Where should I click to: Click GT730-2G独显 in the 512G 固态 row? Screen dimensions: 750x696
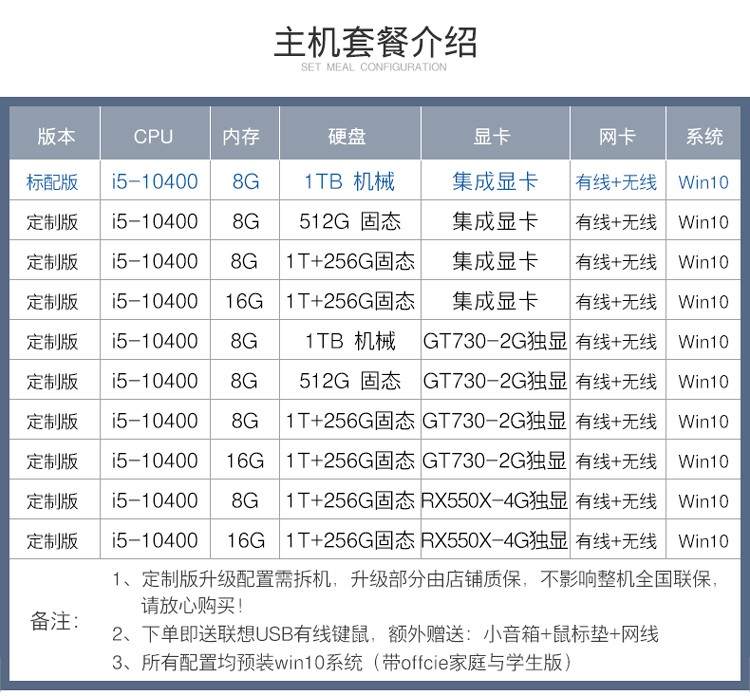495,381
